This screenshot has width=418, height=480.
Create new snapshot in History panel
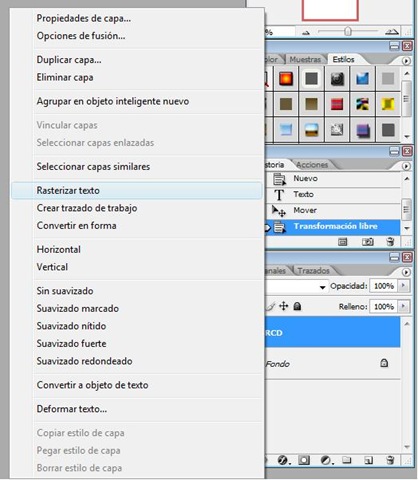[x=367, y=242]
